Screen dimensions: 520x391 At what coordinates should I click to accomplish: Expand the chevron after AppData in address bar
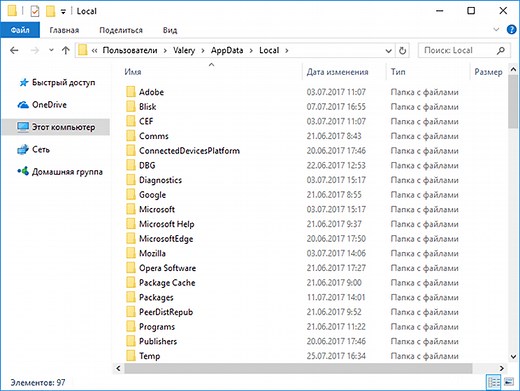[x=251, y=51]
